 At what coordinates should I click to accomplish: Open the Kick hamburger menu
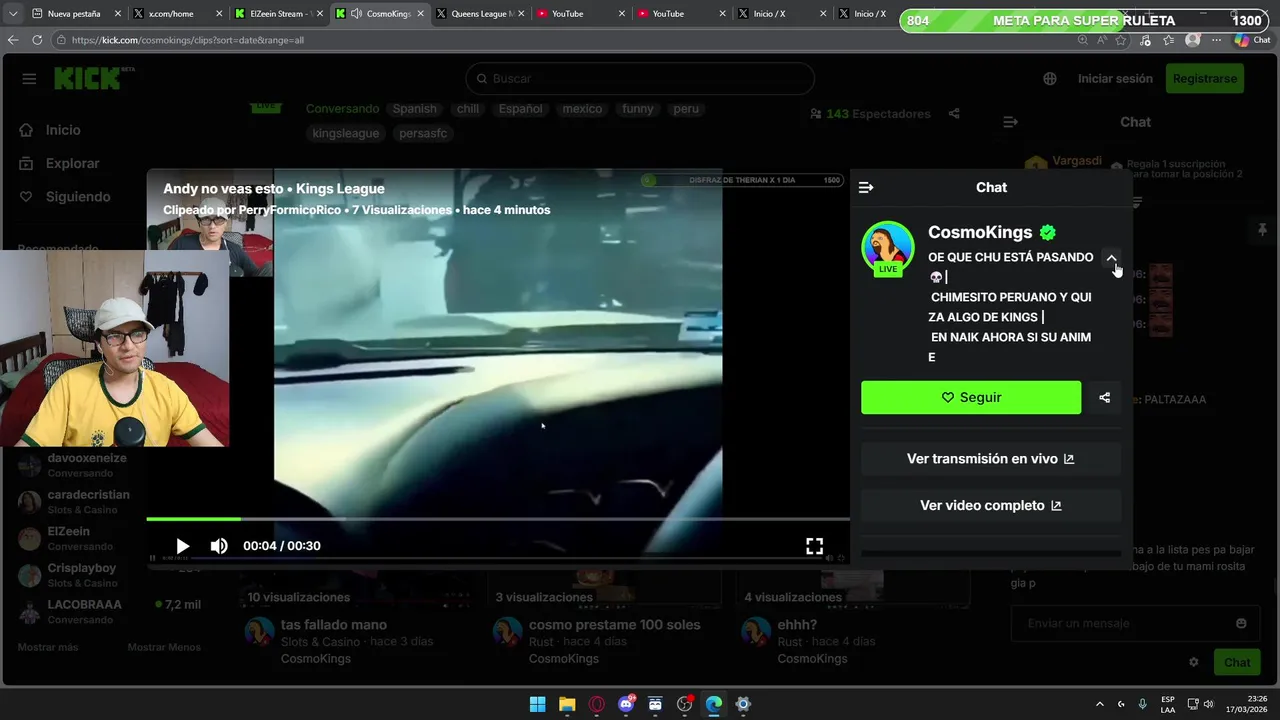(29, 79)
